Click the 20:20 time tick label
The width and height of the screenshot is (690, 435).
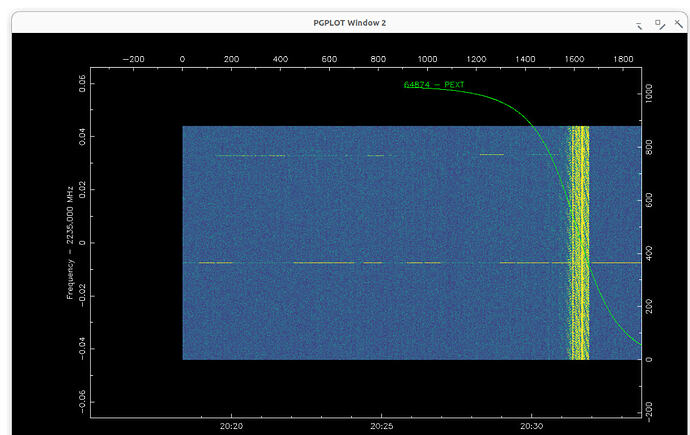point(231,426)
